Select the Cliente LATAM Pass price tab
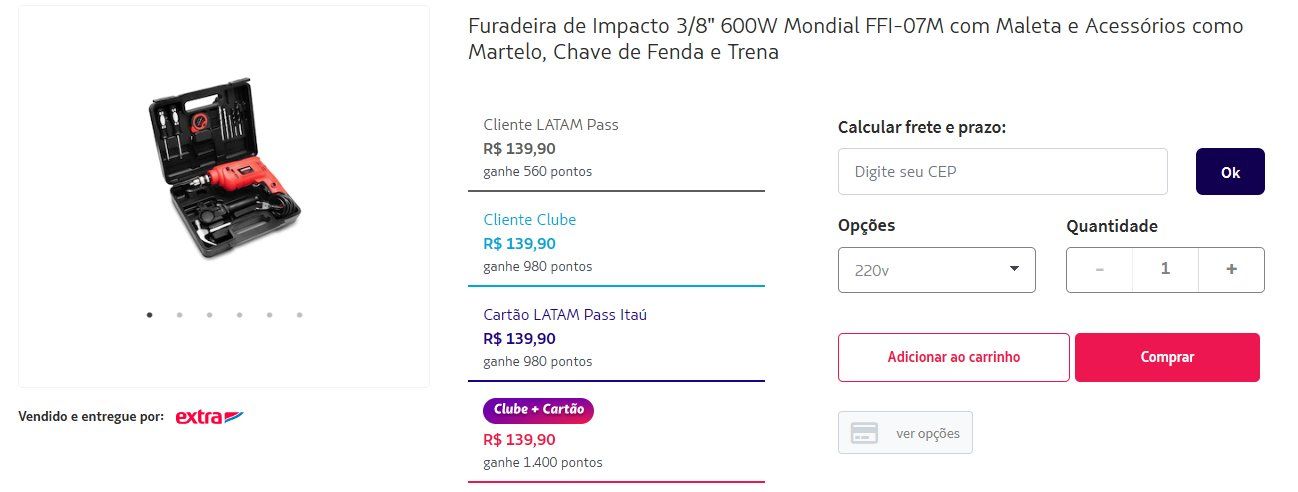This screenshot has height=492, width=1298. (617, 148)
